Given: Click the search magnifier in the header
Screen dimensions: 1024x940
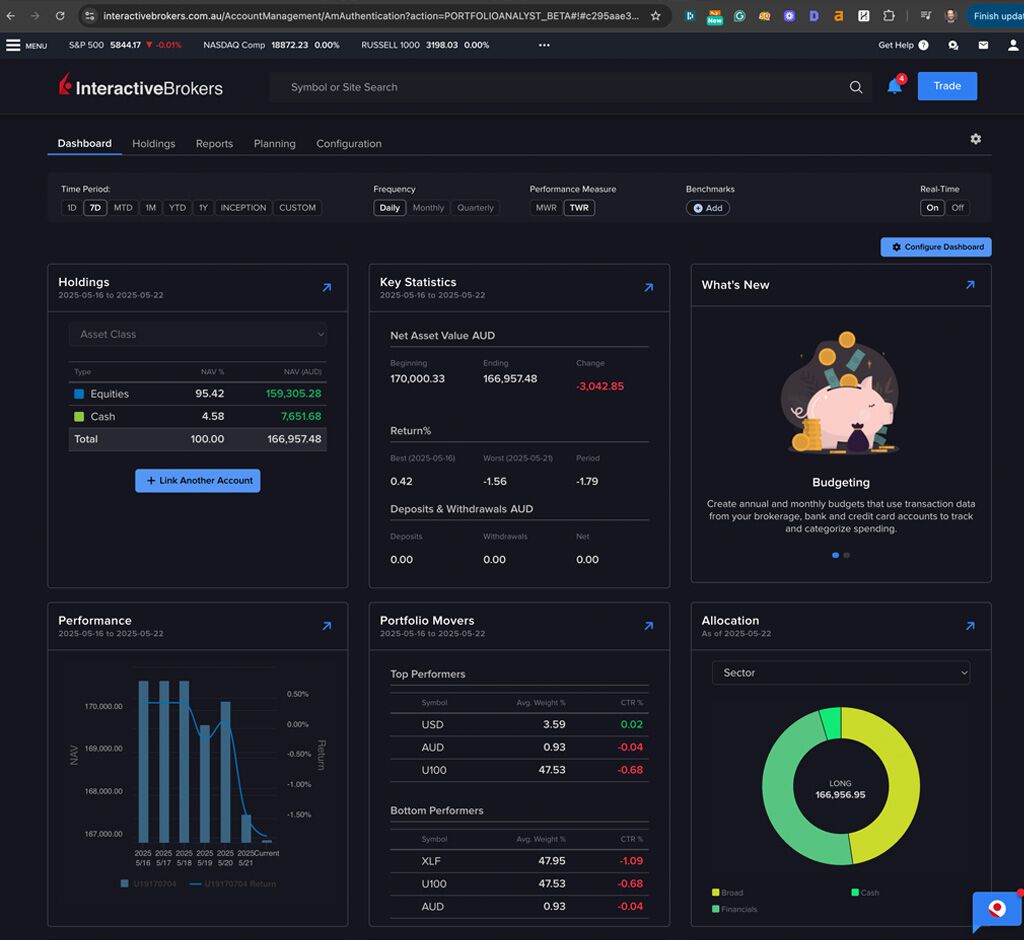Looking at the screenshot, I should [x=855, y=87].
